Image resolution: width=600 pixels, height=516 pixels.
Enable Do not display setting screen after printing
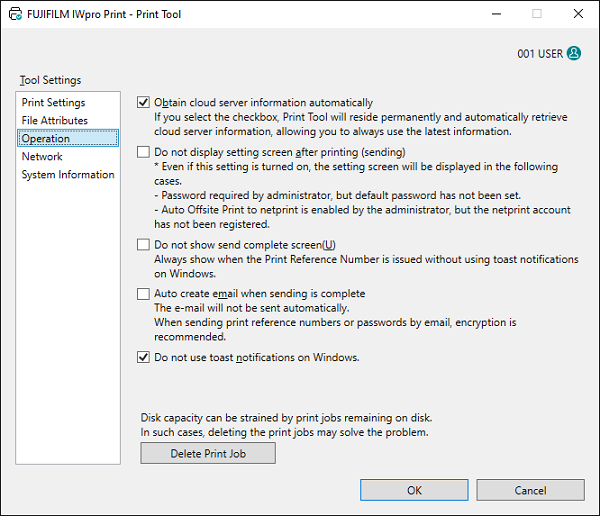coord(142,152)
